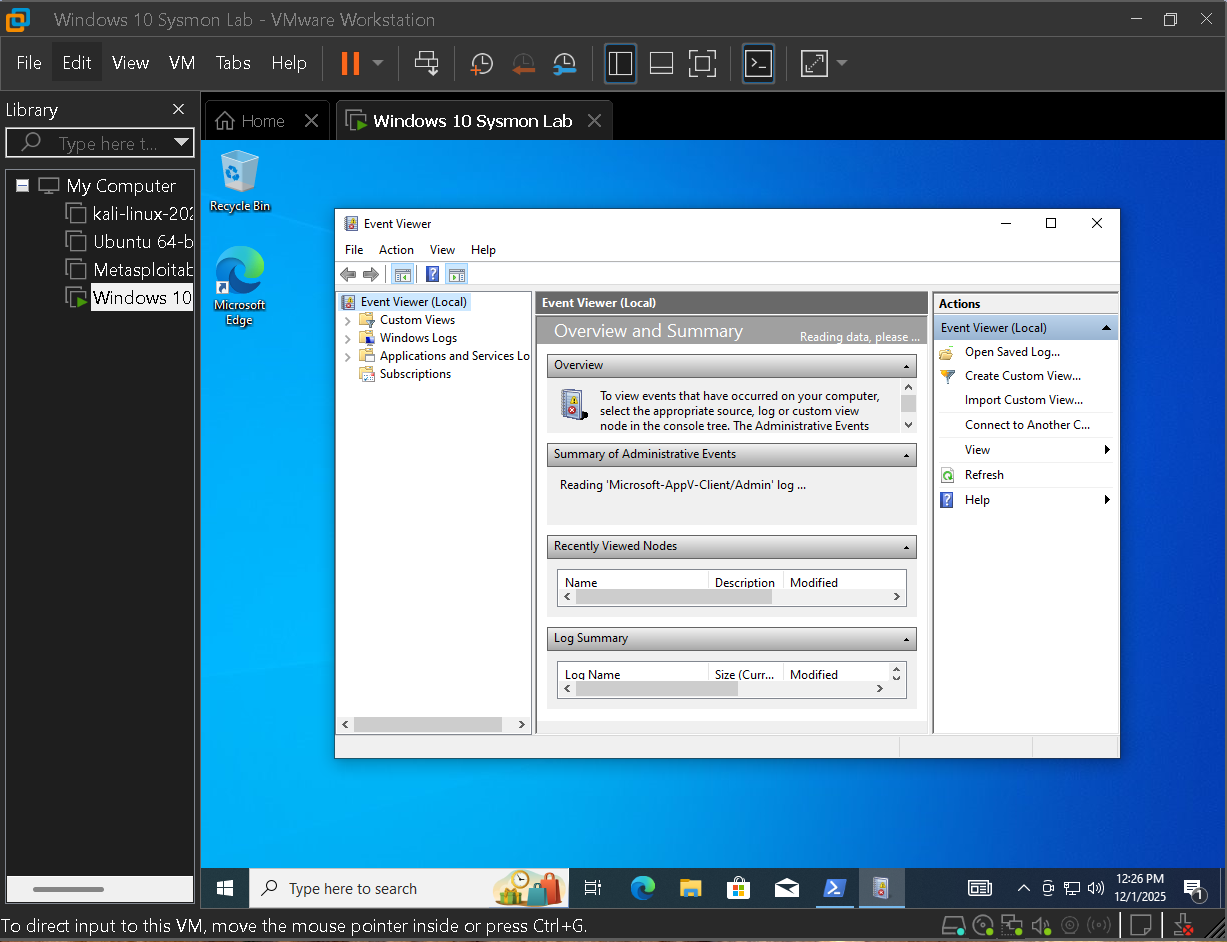Show or hide the Action pane
1227x942 pixels.
tap(457, 273)
